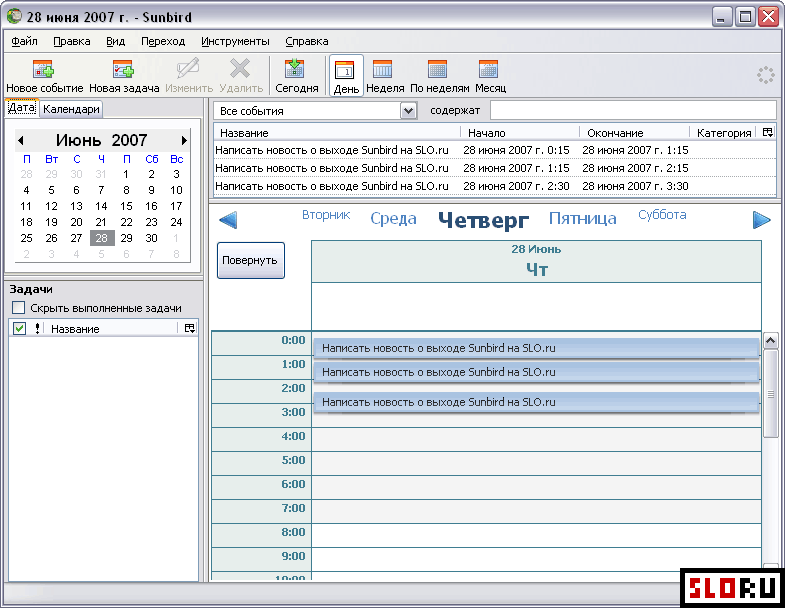
Task: Select date 10 in mini calendar
Action: coord(176,190)
